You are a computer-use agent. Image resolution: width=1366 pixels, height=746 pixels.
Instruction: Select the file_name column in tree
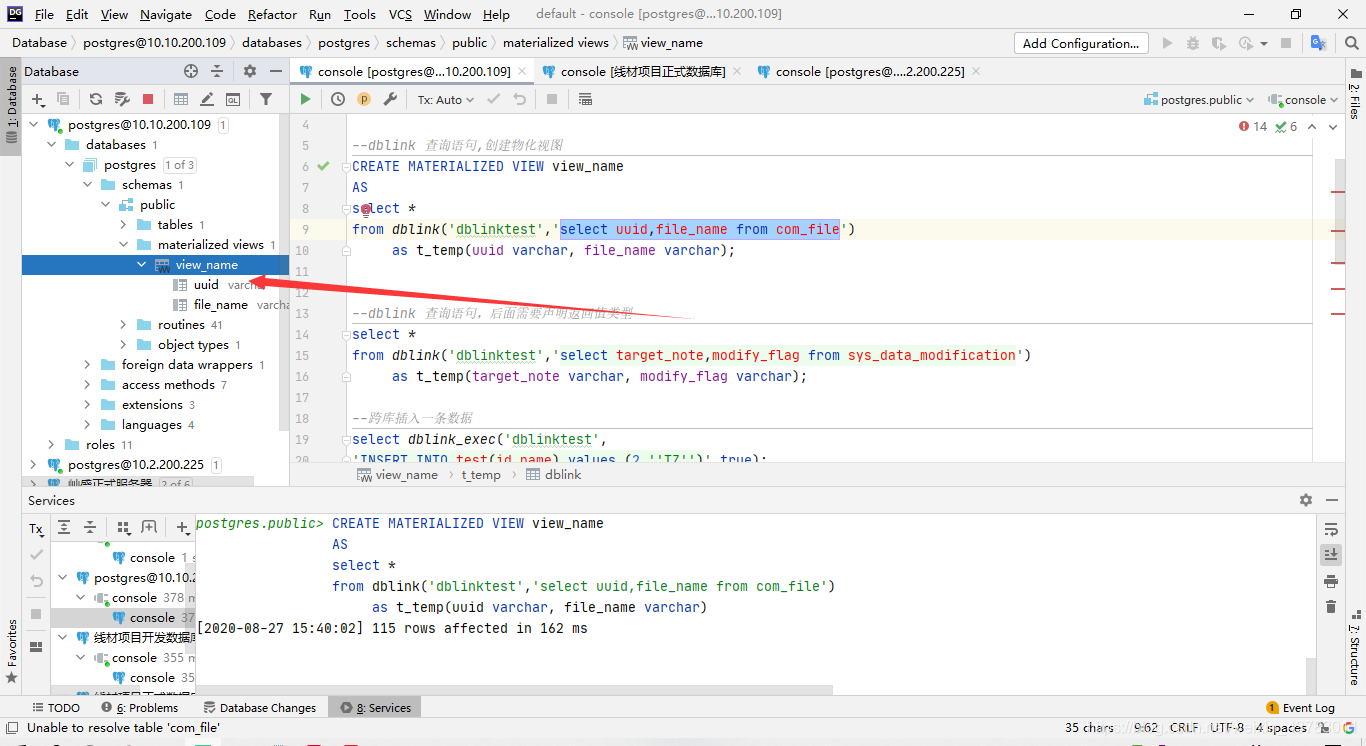pos(220,305)
